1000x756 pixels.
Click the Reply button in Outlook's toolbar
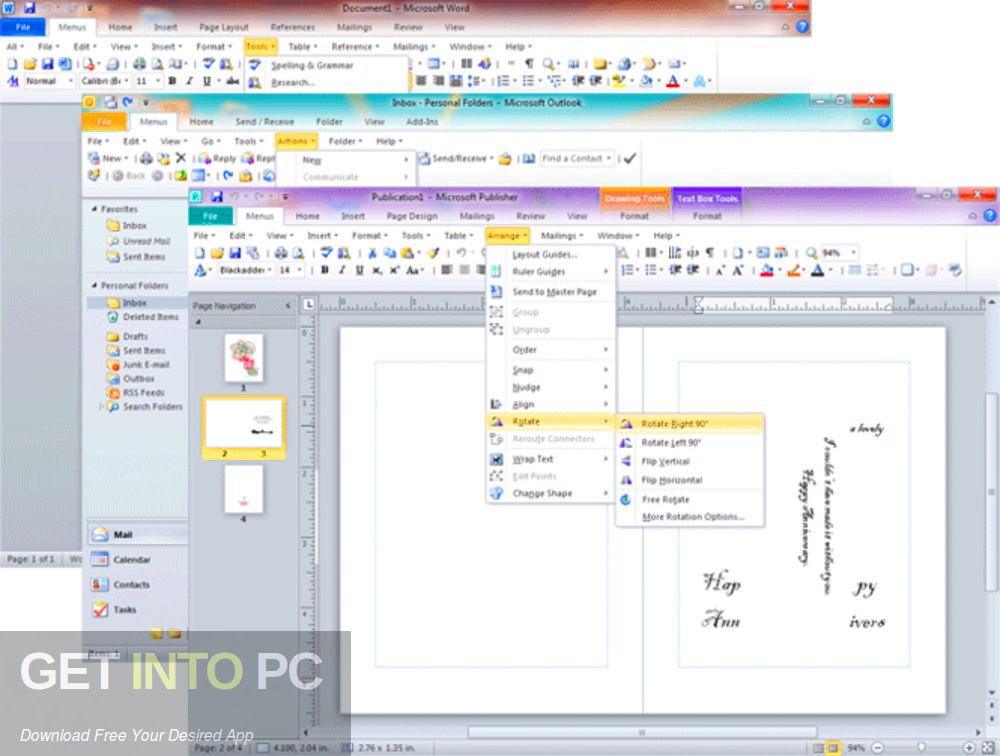(217, 158)
